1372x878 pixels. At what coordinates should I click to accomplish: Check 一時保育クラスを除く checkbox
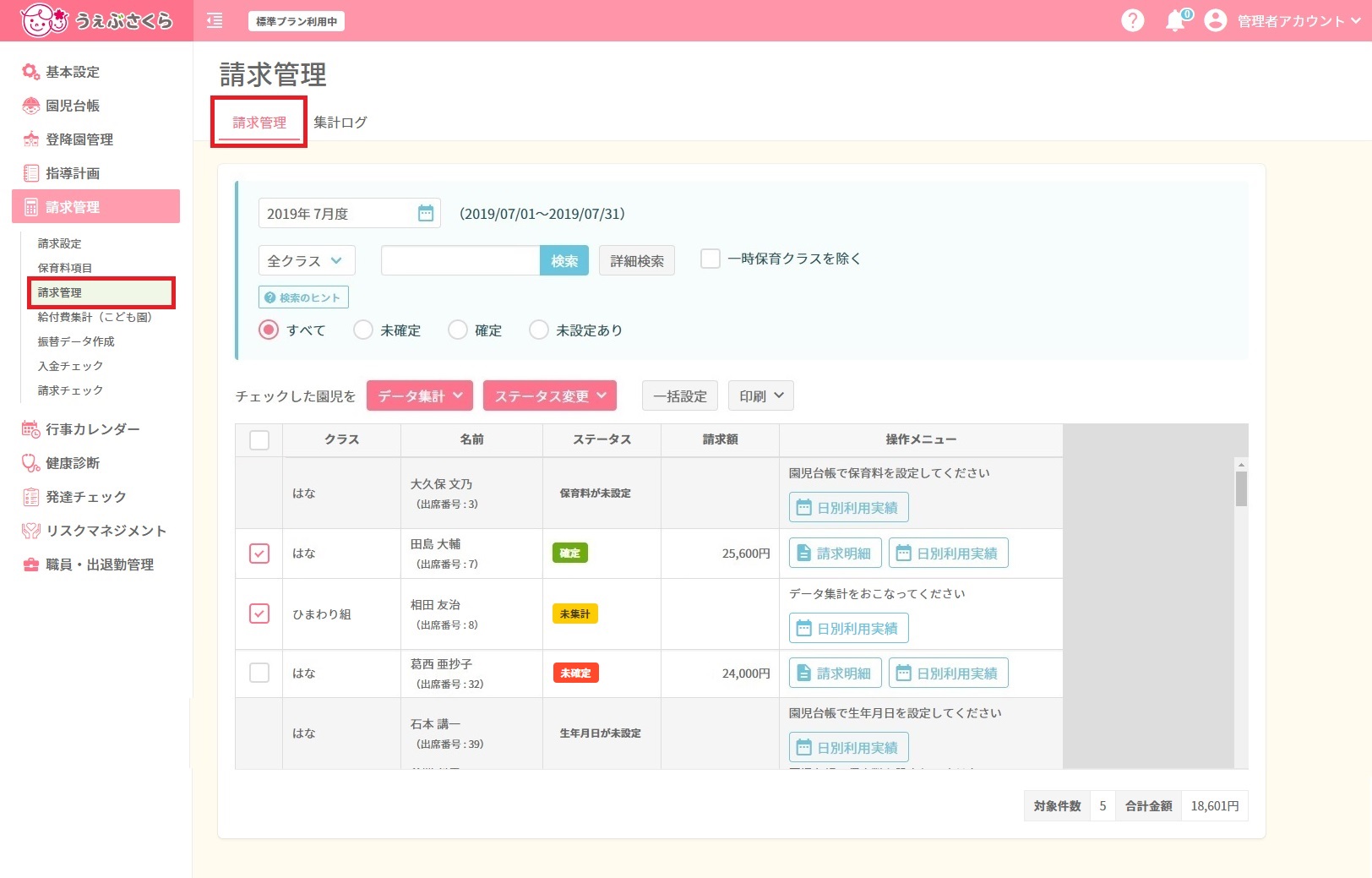pos(710,259)
